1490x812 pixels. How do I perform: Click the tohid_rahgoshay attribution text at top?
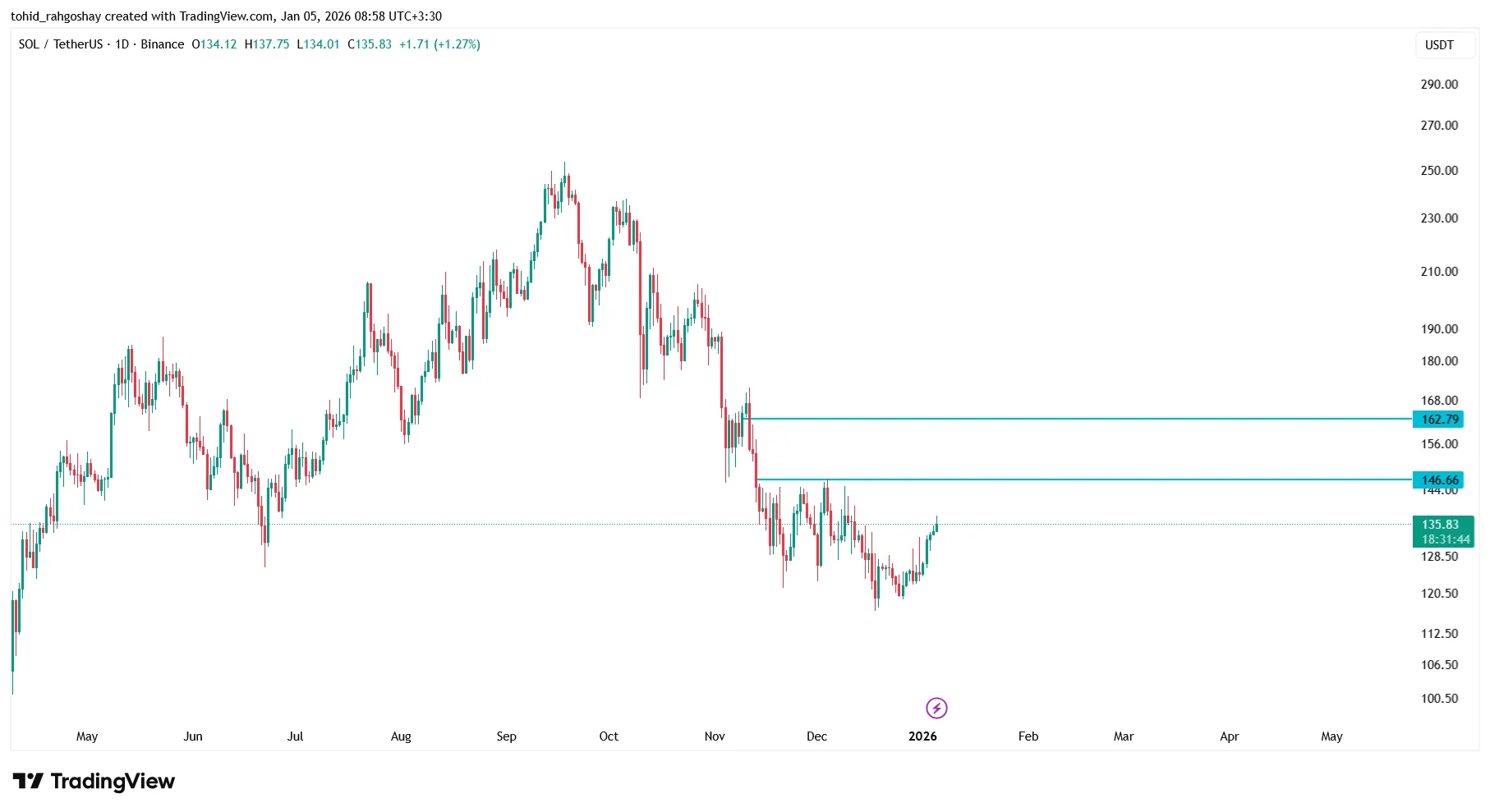pyautogui.click(x=57, y=16)
